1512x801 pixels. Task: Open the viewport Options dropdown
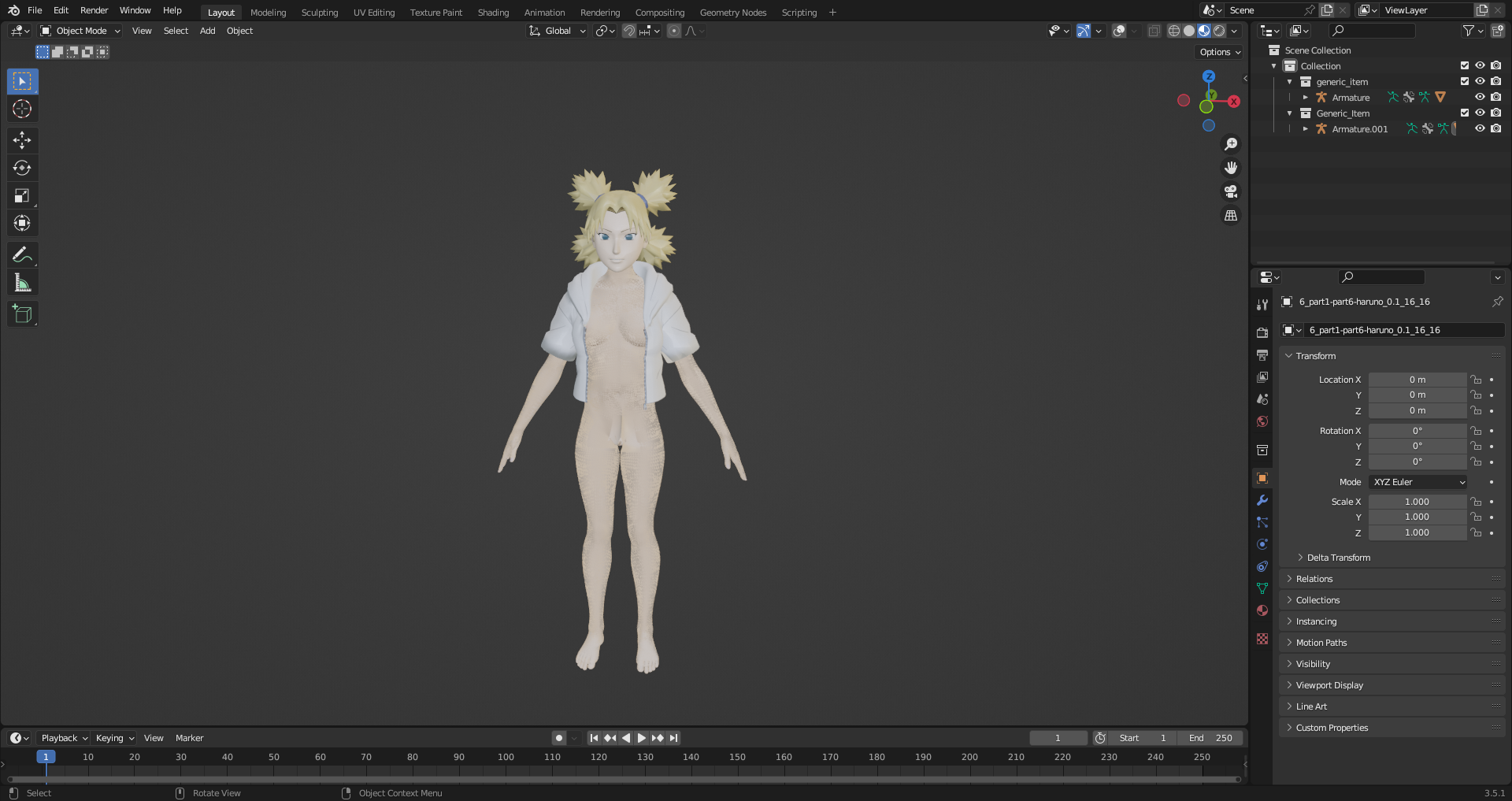[x=1220, y=52]
